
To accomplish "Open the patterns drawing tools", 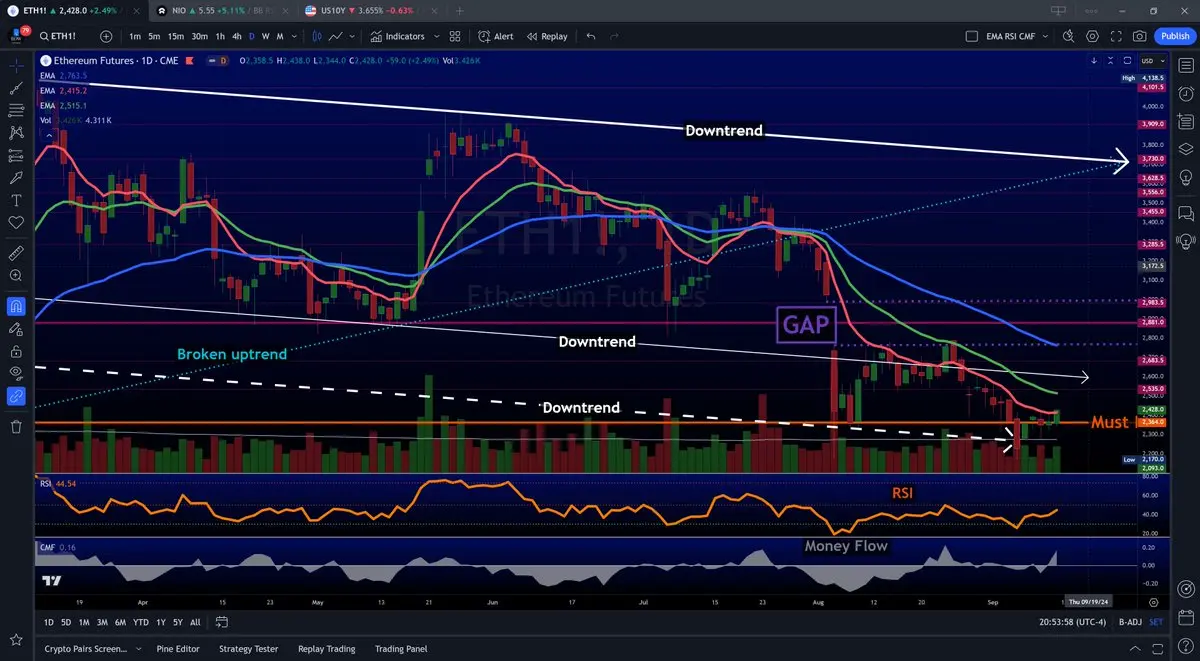I will coord(16,132).
